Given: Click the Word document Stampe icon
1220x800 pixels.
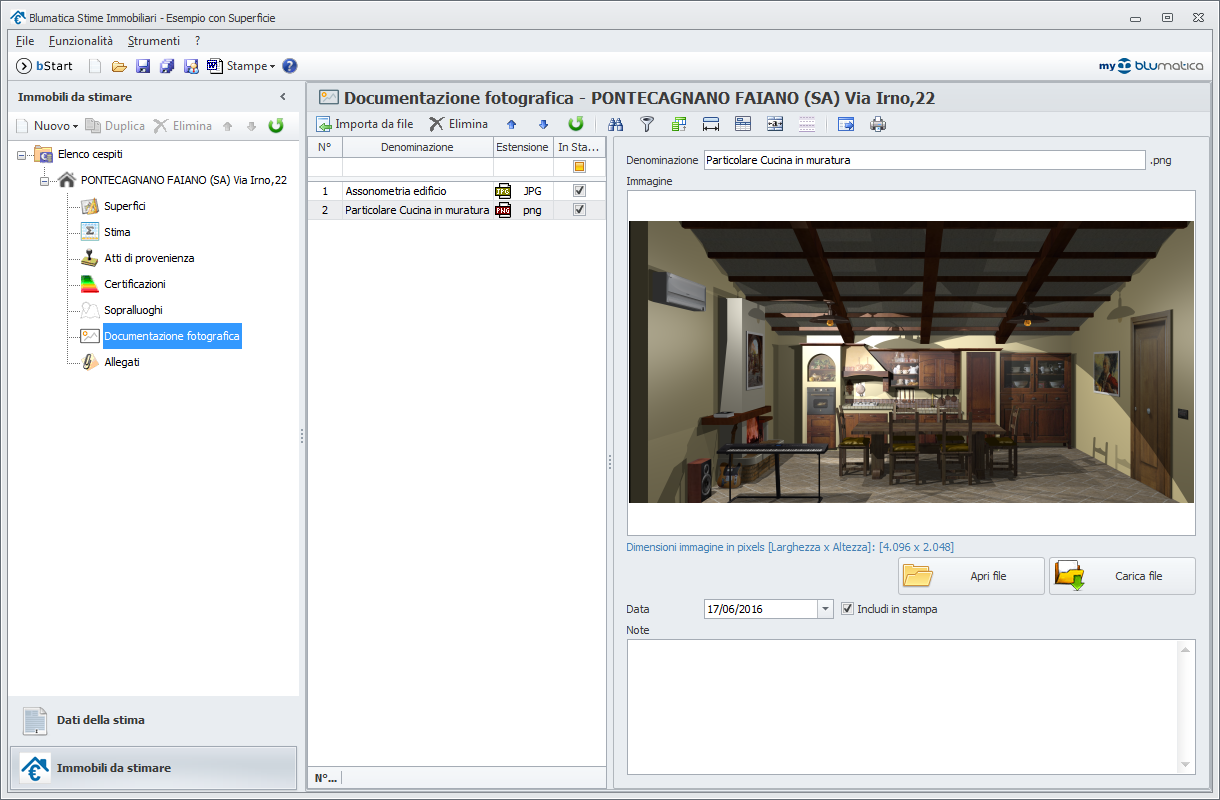Looking at the screenshot, I should click(x=214, y=66).
